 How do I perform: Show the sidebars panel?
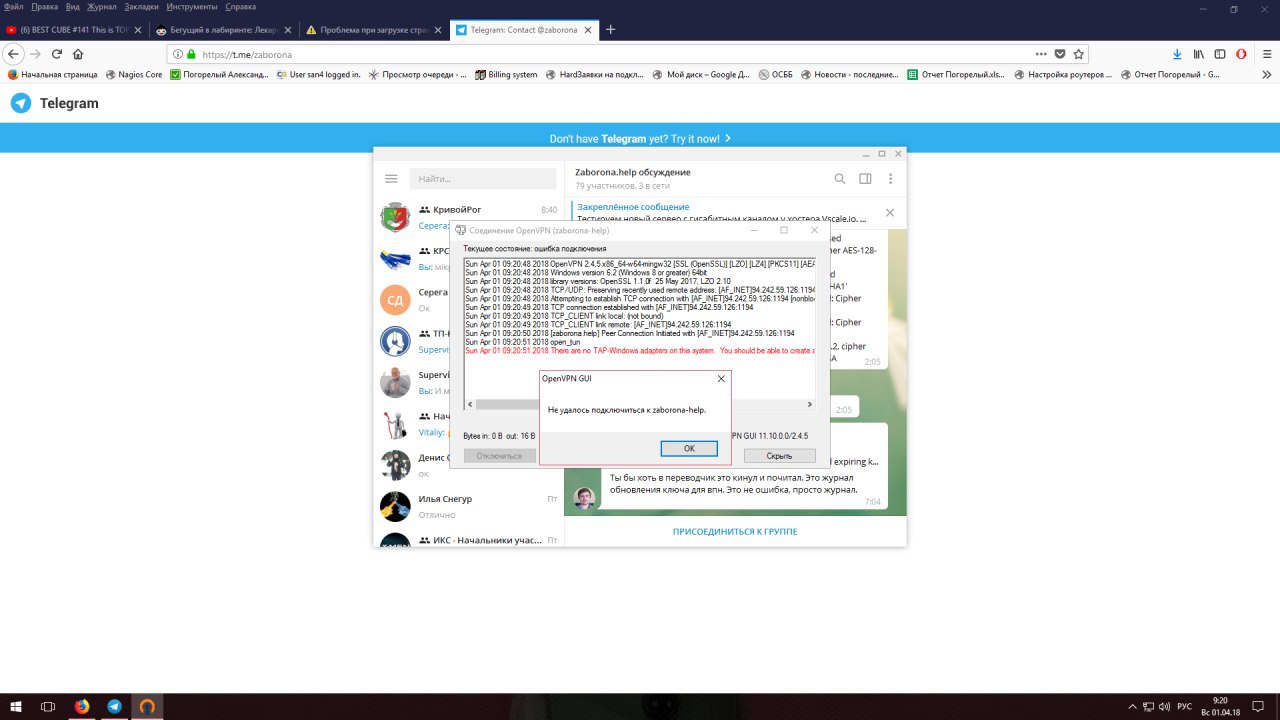1220,54
